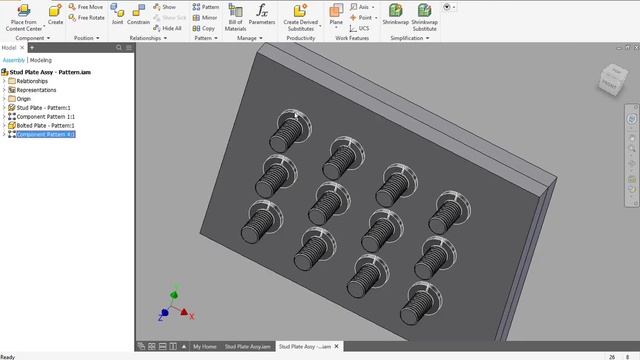Select the Copy components tool
Image resolution: width=640 pixels, height=360 pixels.
(x=204, y=28)
